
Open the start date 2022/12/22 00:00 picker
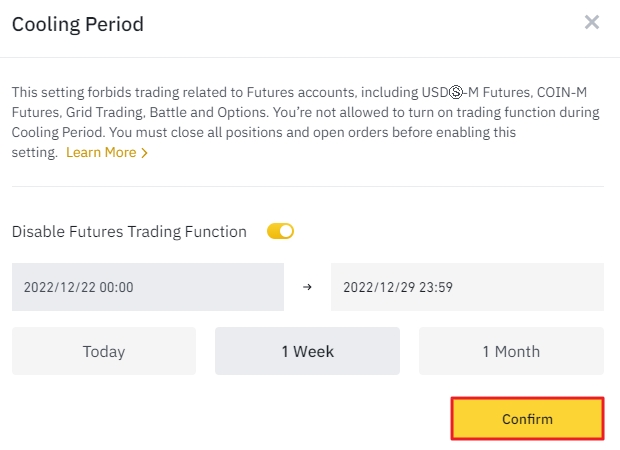[x=148, y=287]
